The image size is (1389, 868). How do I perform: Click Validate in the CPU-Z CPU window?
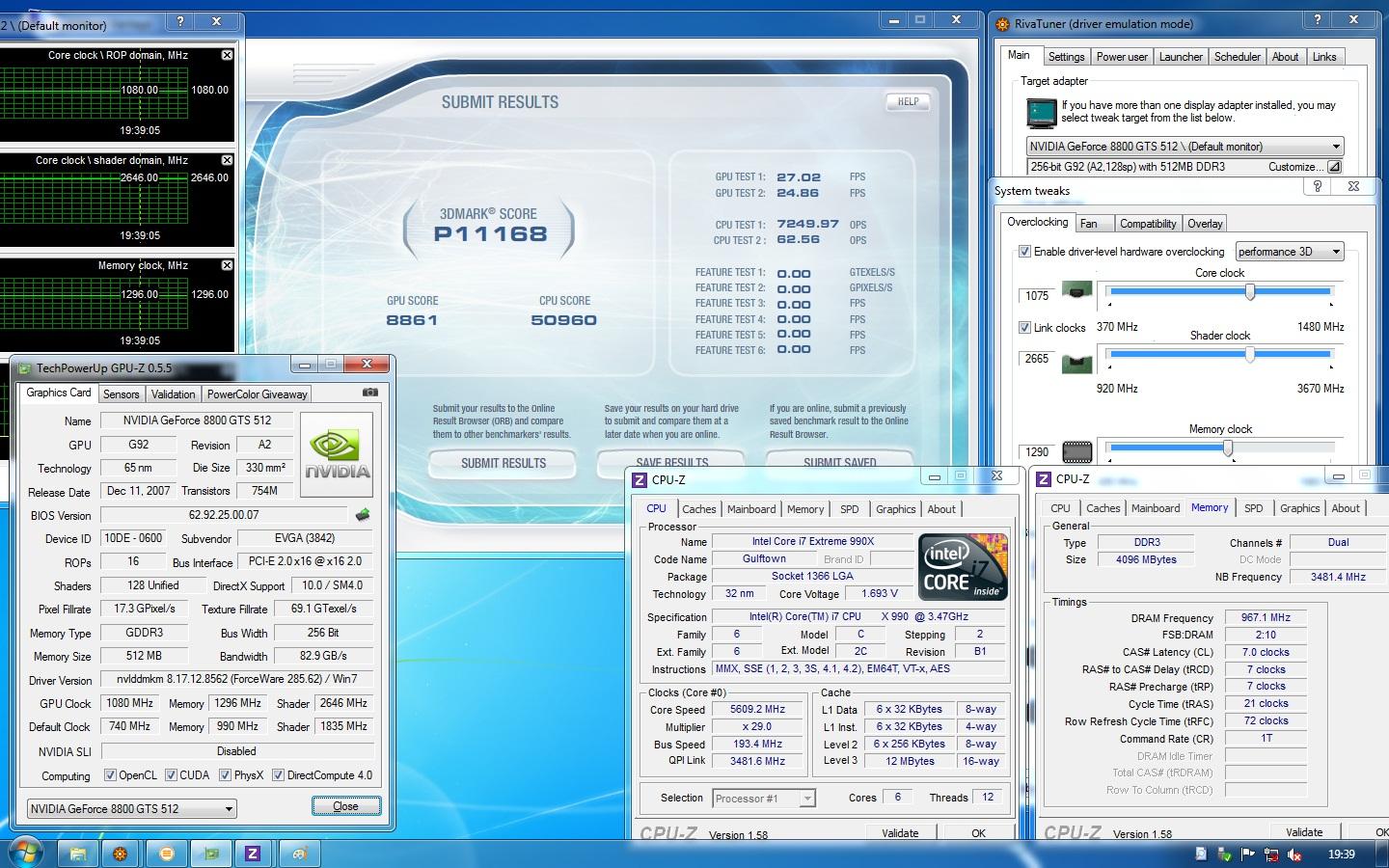coord(900,833)
